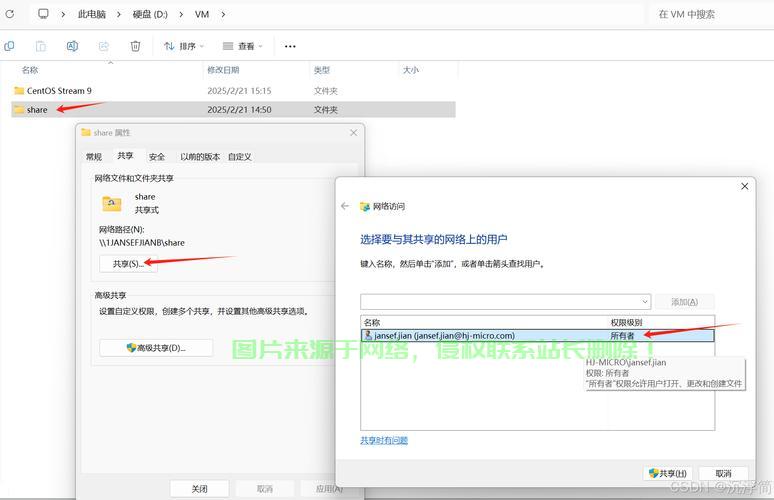The image size is (774, 500).
Task: Open the 查看 view dropdown
Action: coord(243,46)
